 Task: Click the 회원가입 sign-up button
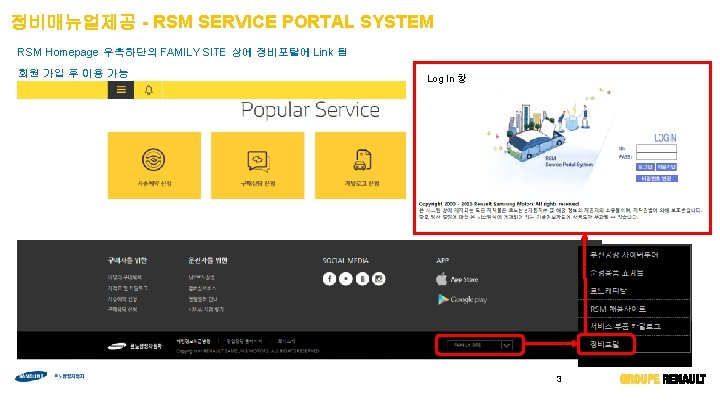click(666, 167)
